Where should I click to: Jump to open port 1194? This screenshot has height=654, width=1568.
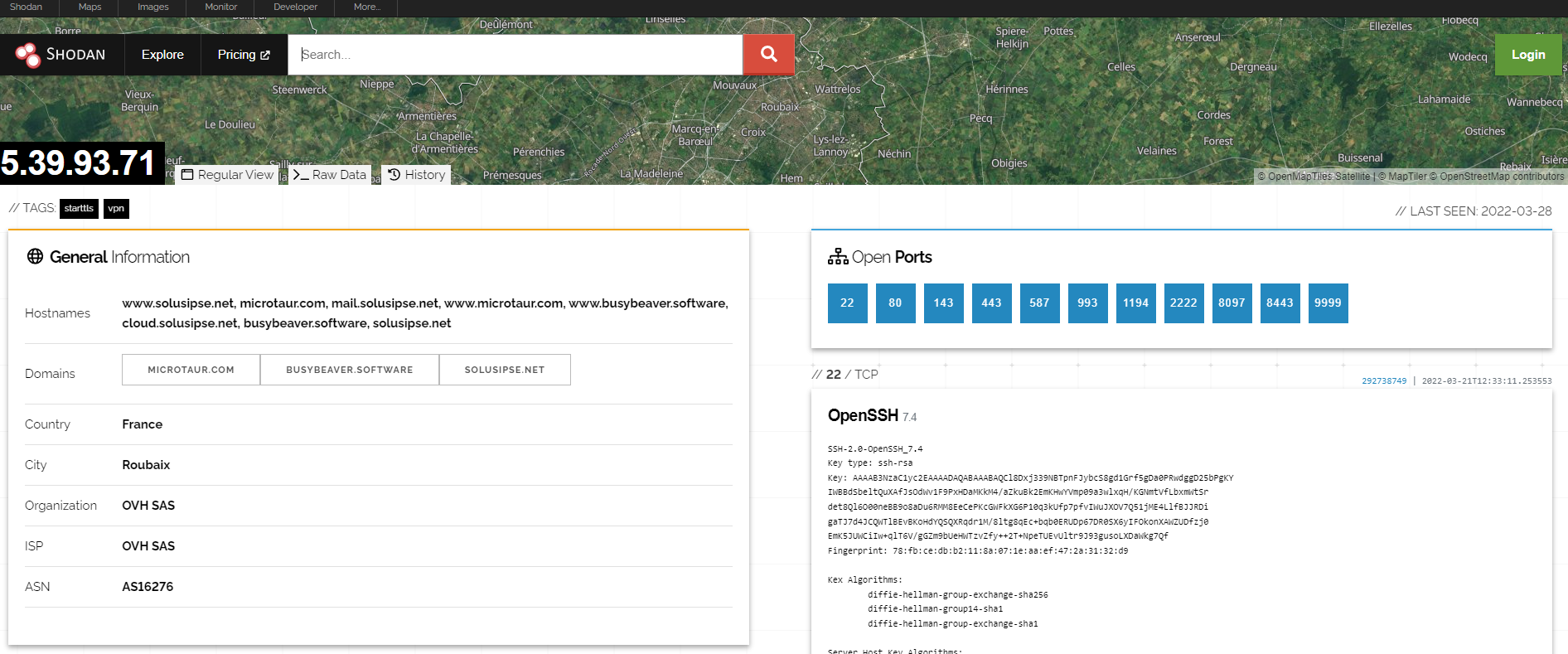pyautogui.click(x=1135, y=303)
